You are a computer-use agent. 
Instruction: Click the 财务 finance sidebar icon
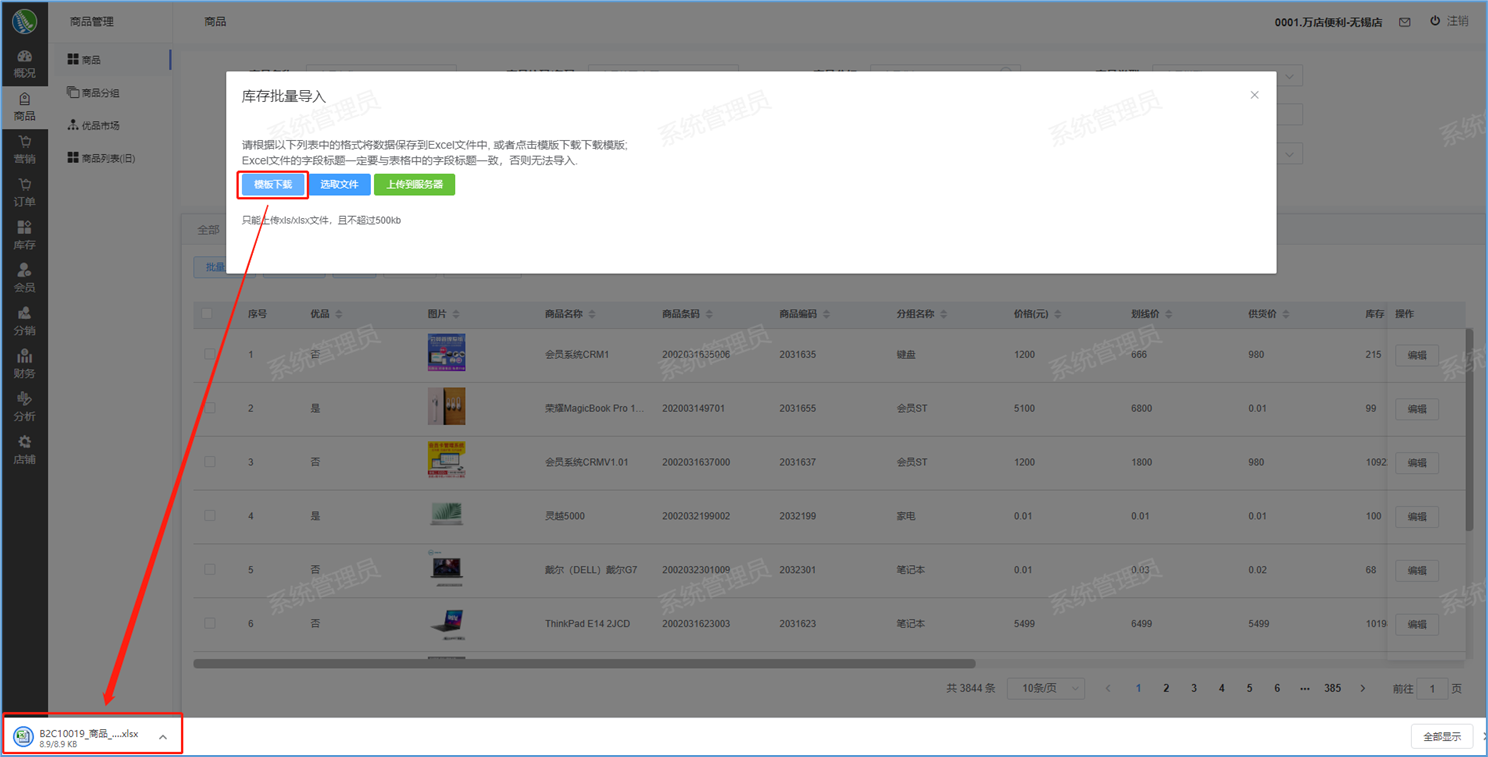[x=24, y=364]
